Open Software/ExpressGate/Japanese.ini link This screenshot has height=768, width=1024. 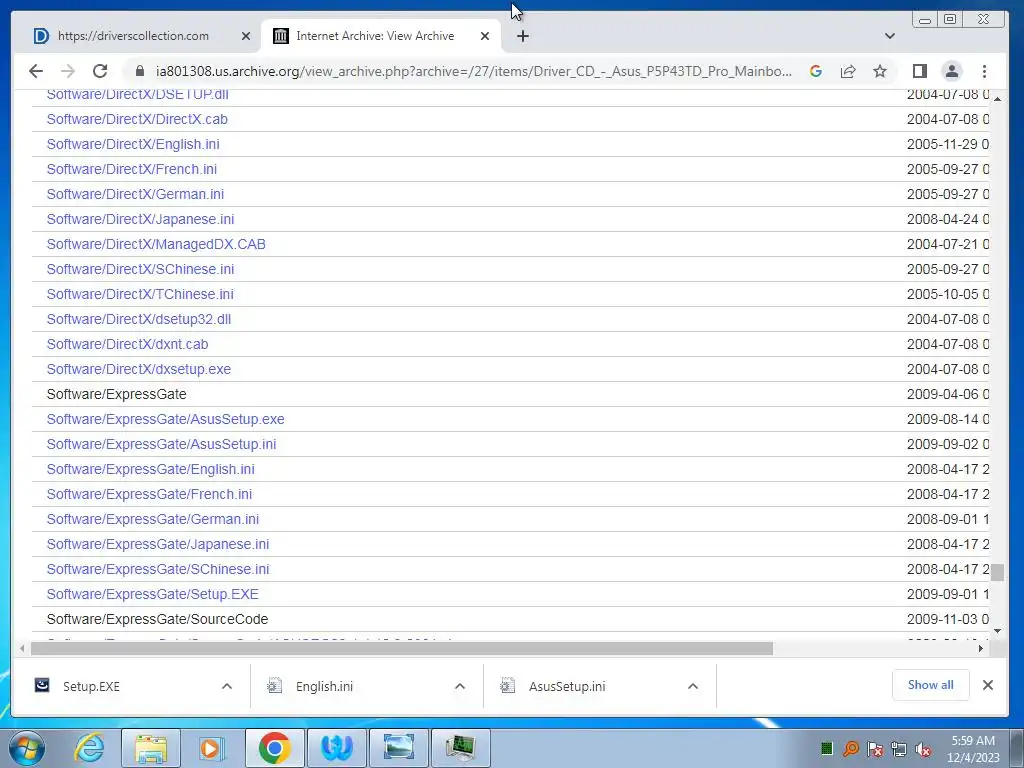click(x=158, y=545)
